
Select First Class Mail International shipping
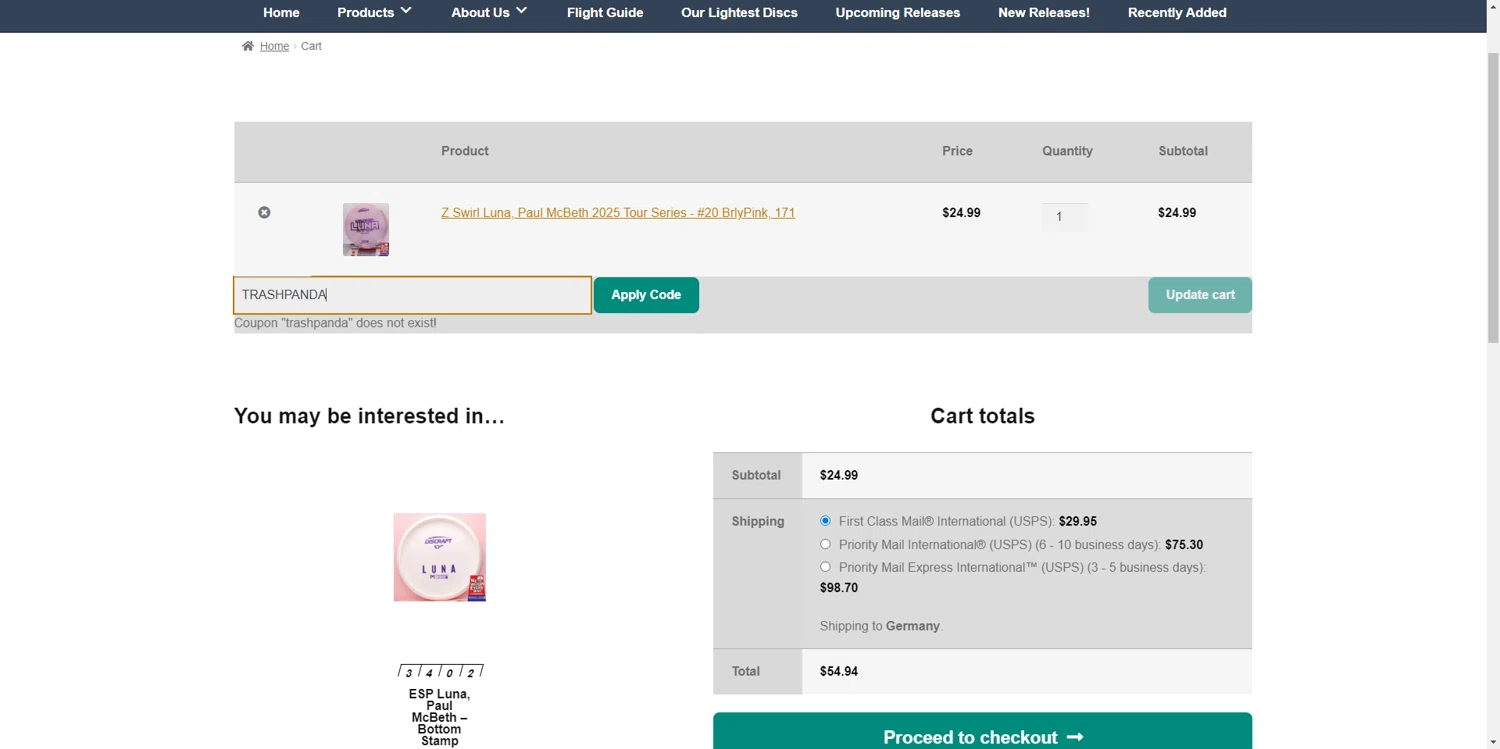click(825, 521)
